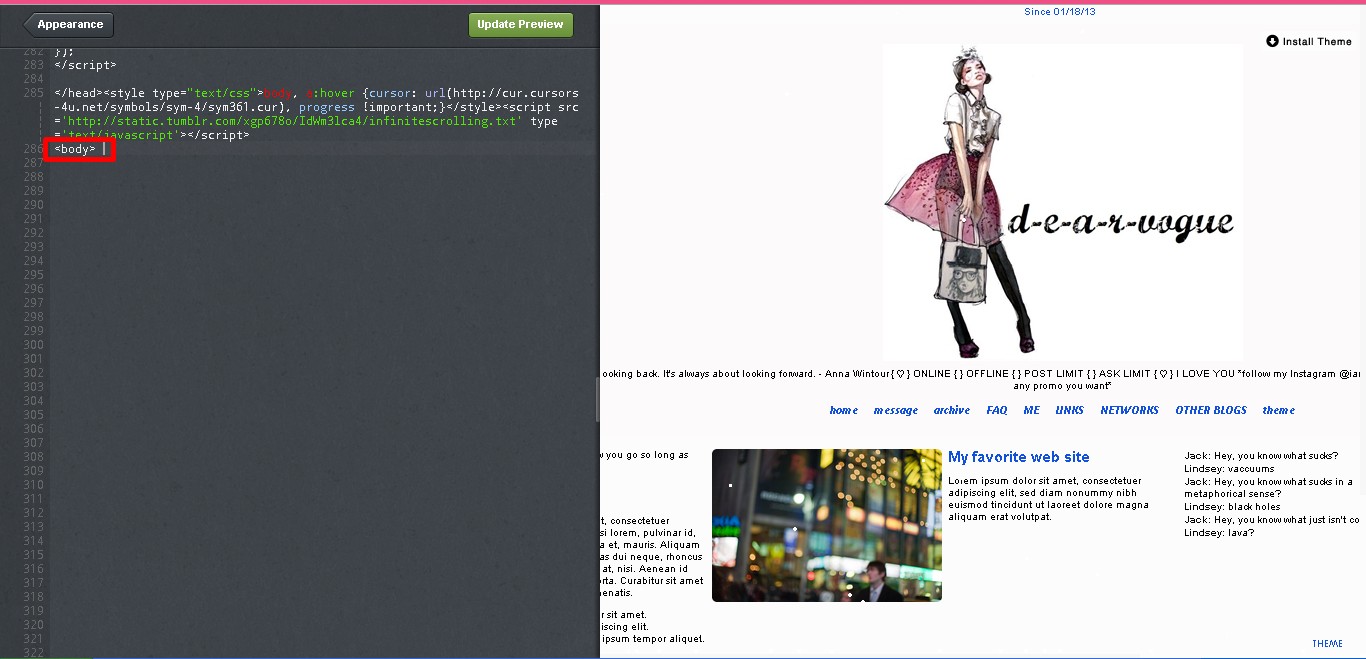Click the THEME credit link at bottom right
Viewport: 1366px width, 659px height.
1327,643
